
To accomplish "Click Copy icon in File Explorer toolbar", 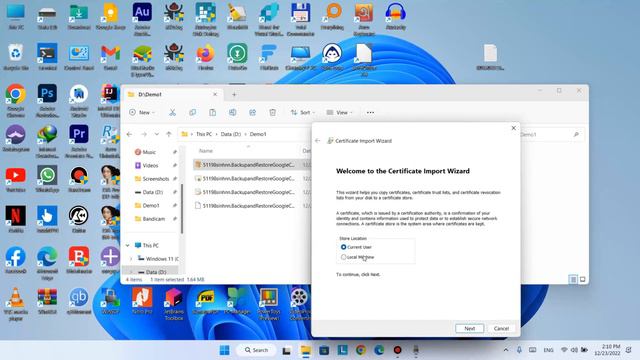I will [192, 112].
